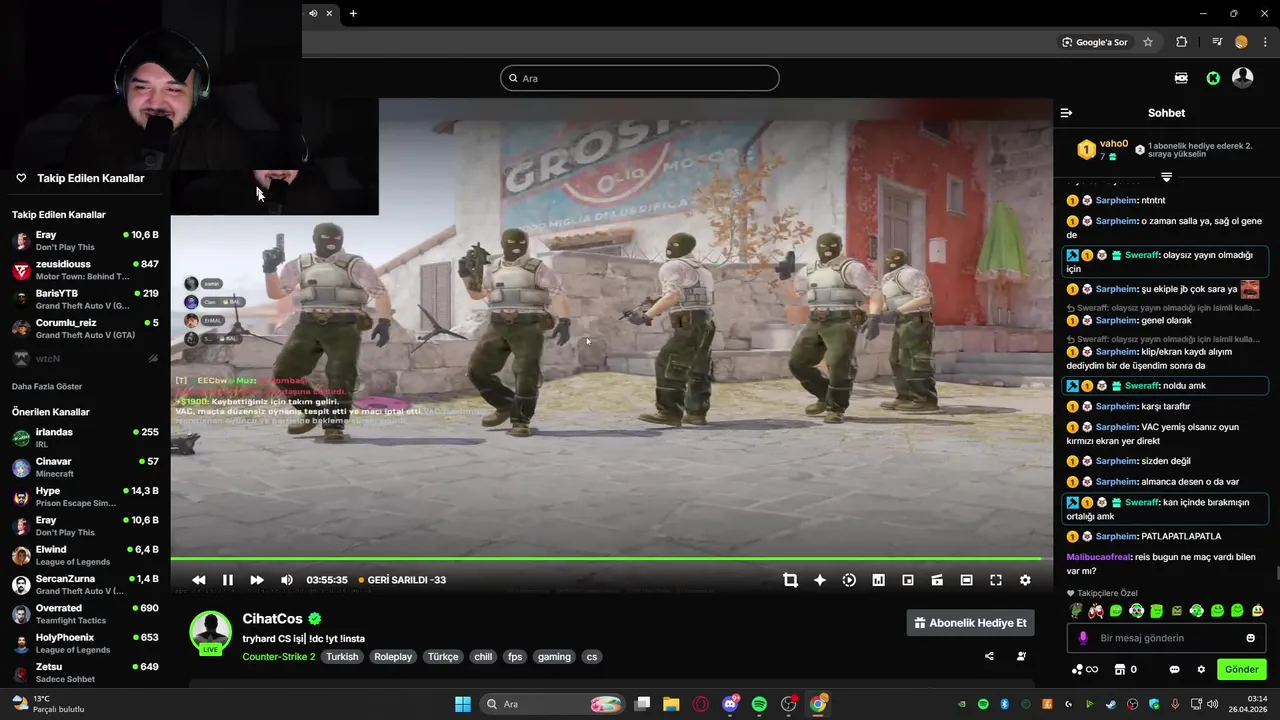Enable picture-in-picture mini player icon
The image size is (1280, 720).
(908, 580)
